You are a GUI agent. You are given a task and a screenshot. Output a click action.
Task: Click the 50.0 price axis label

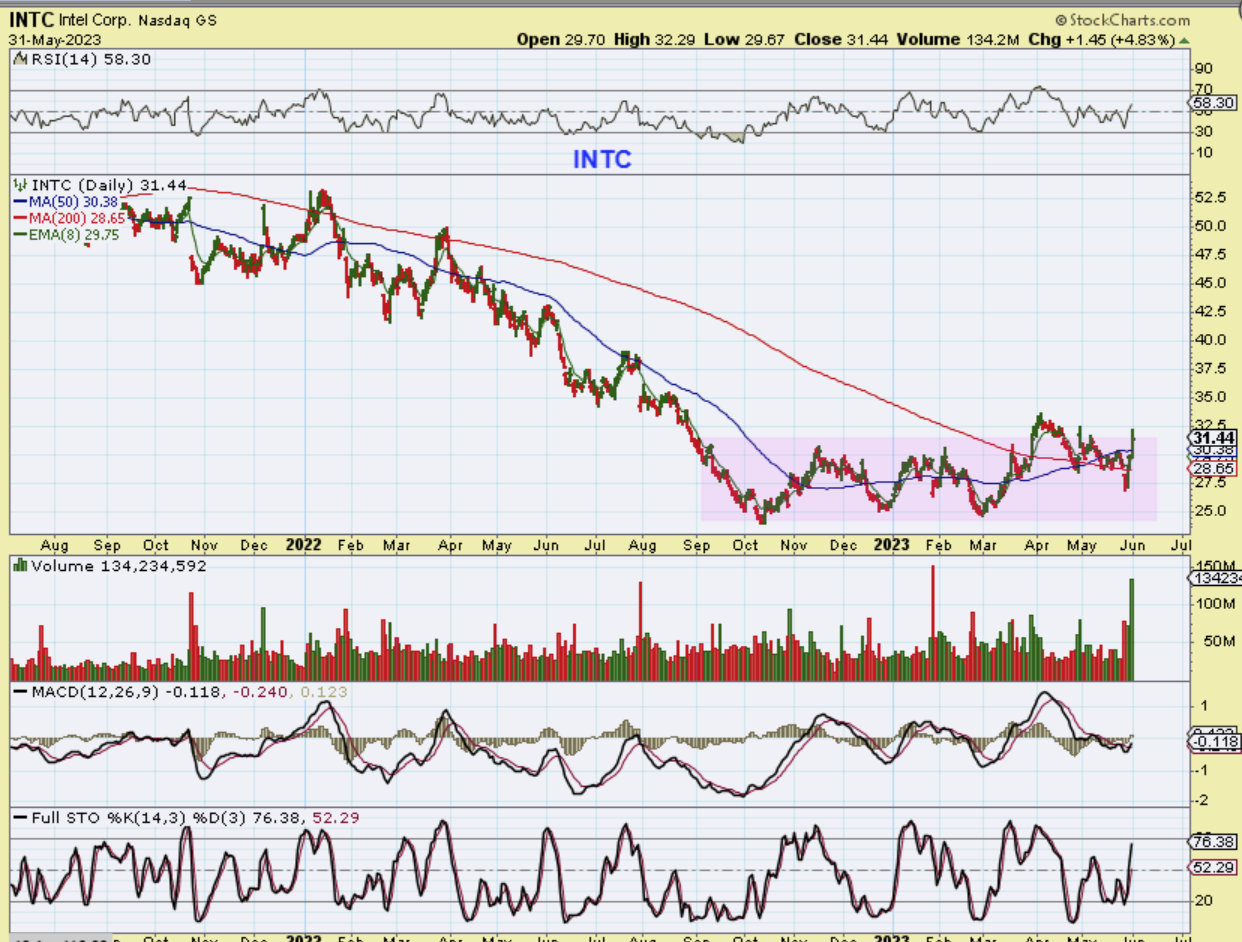click(1211, 226)
